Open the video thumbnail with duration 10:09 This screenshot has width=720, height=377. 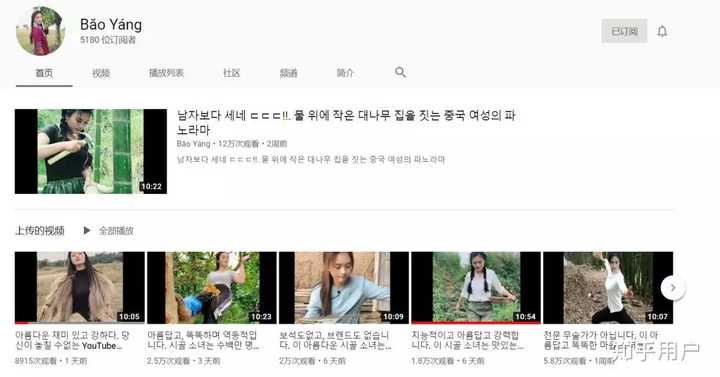tap(344, 287)
